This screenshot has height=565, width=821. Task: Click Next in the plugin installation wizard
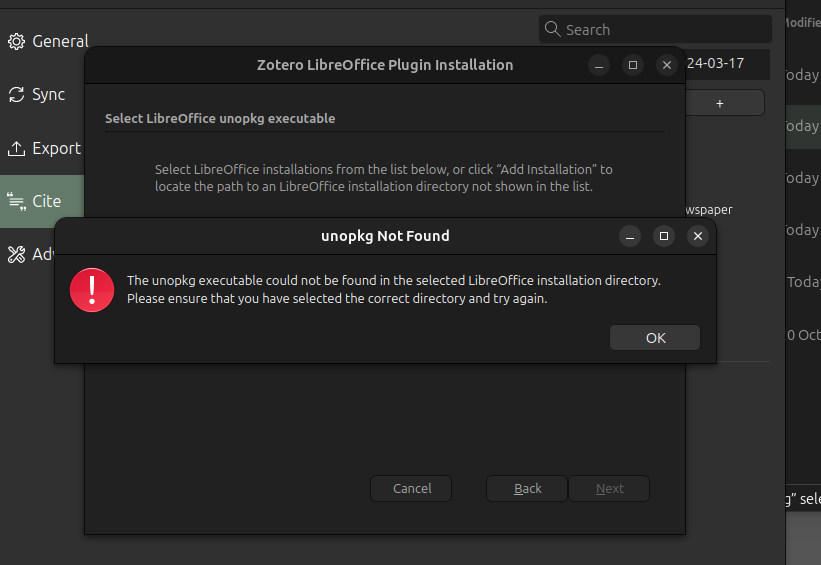tap(609, 489)
